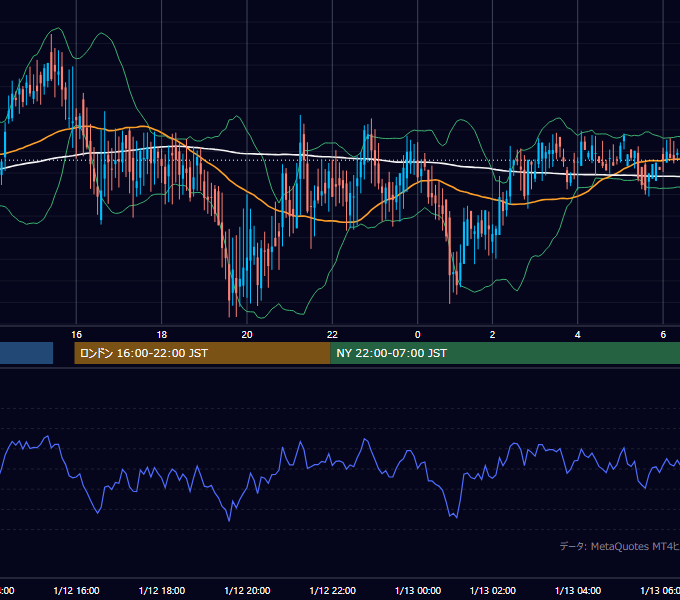Click the '1/12 20:00' date label
The height and width of the screenshot is (600, 680).
click(247, 590)
